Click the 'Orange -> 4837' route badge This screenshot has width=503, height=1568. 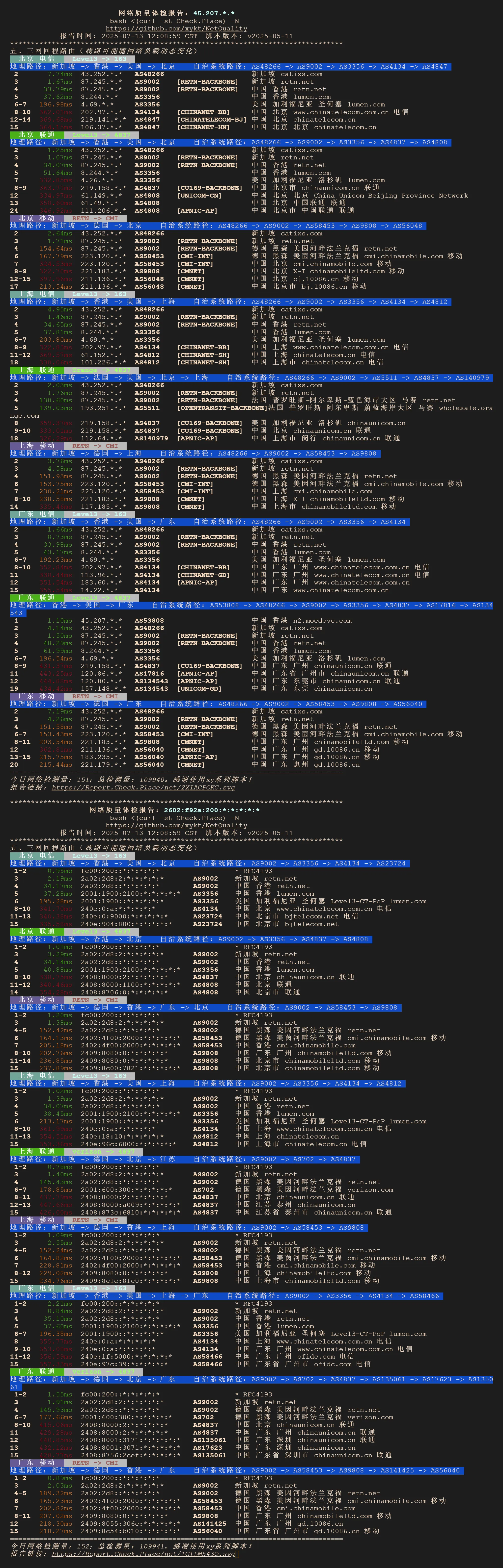(x=101, y=370)
